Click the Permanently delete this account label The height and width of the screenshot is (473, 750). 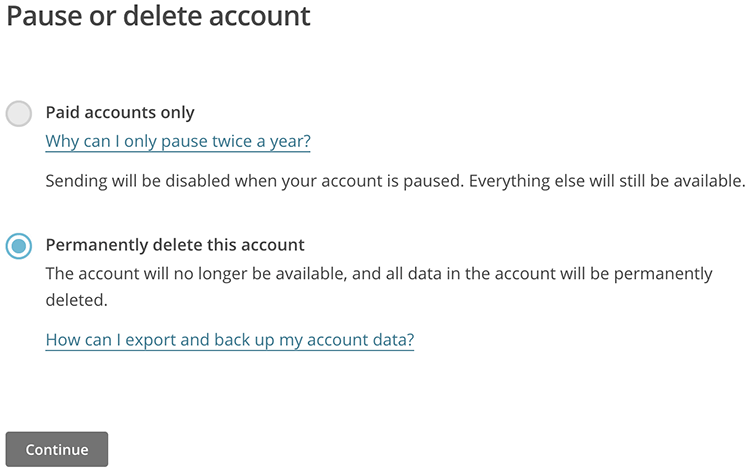(x=175, y=244)
